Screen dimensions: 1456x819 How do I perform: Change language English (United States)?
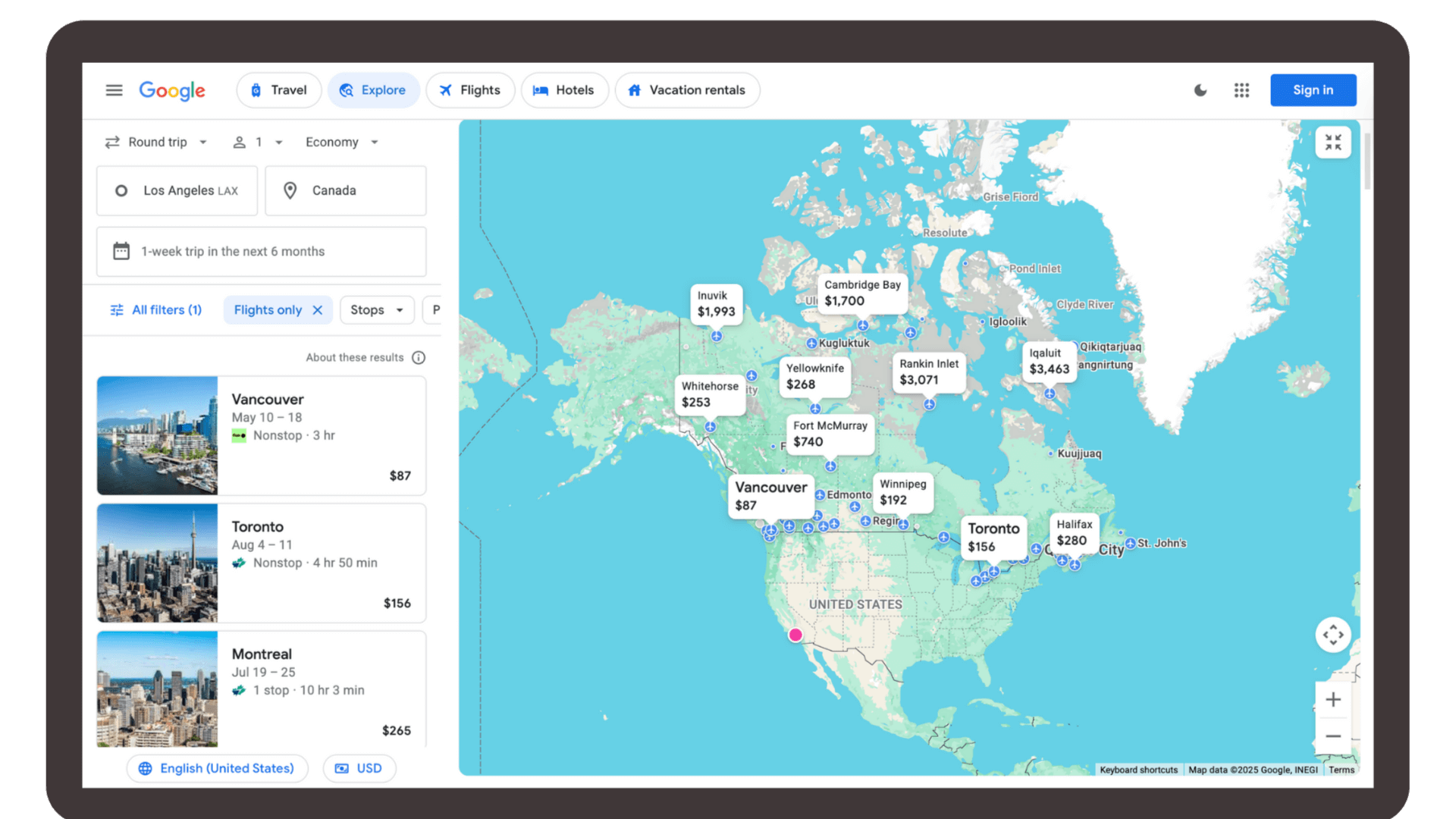point(217,768)
